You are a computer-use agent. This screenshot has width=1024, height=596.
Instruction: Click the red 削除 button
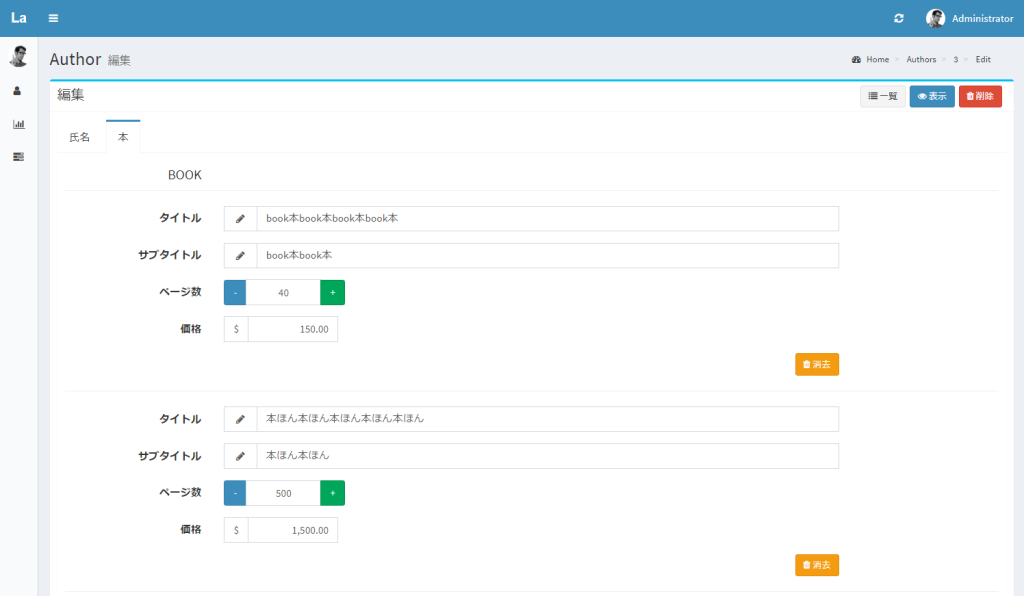[980, 96]
